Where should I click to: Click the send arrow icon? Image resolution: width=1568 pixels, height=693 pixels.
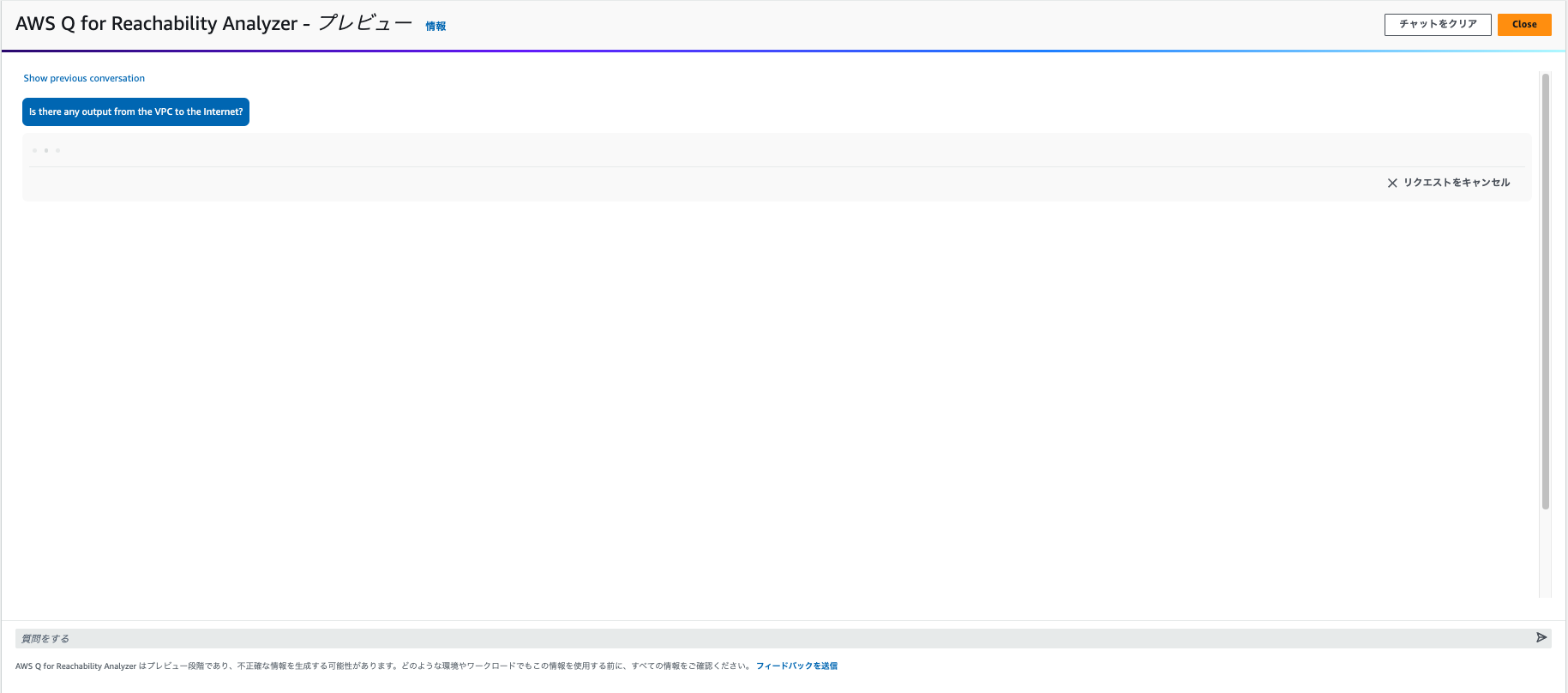[1541, 637]
